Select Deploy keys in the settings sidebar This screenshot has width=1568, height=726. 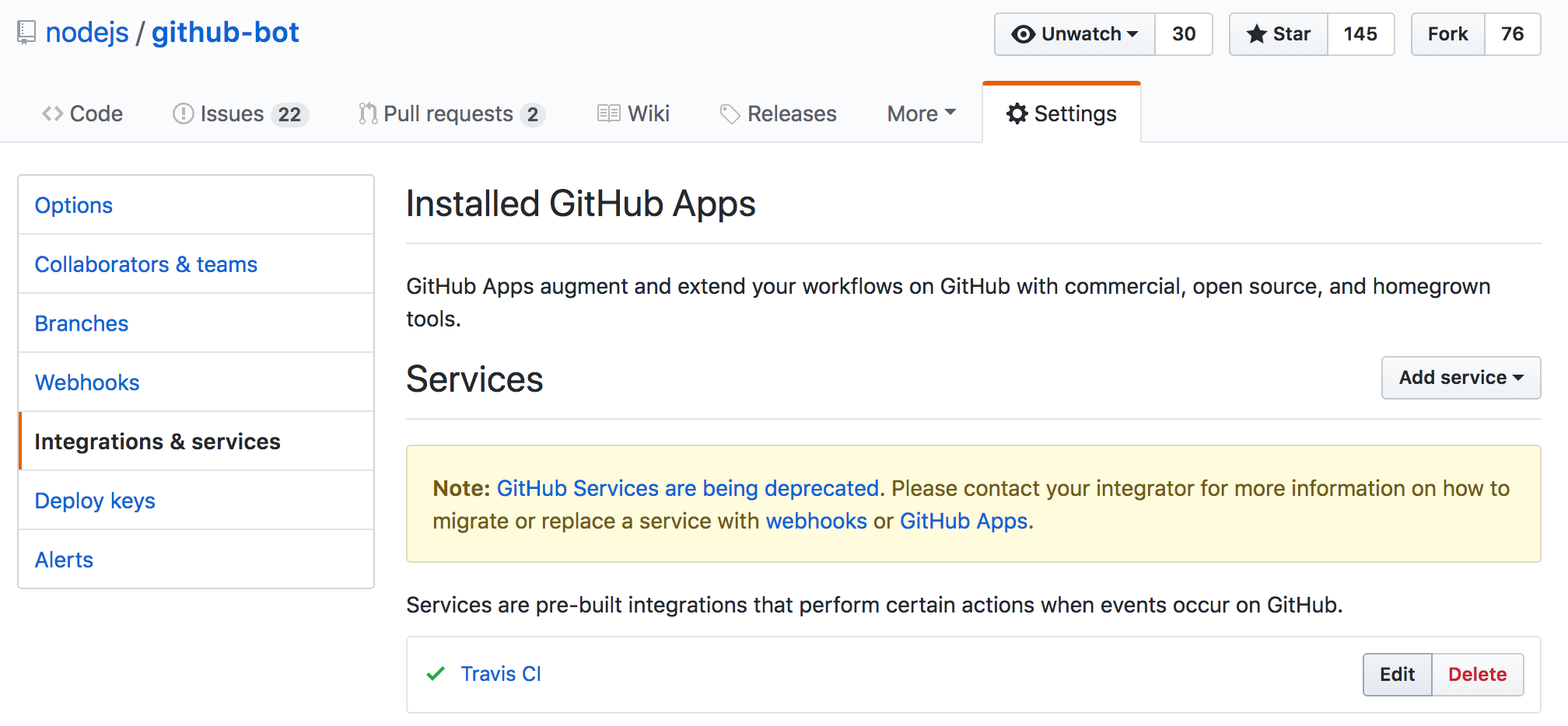(x=95, y=501)
